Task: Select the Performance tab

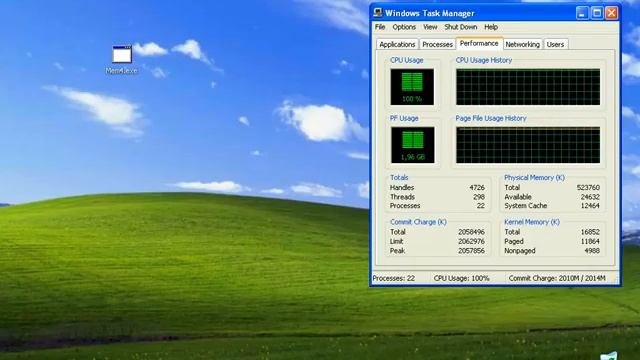Action: tap(479, 43)
